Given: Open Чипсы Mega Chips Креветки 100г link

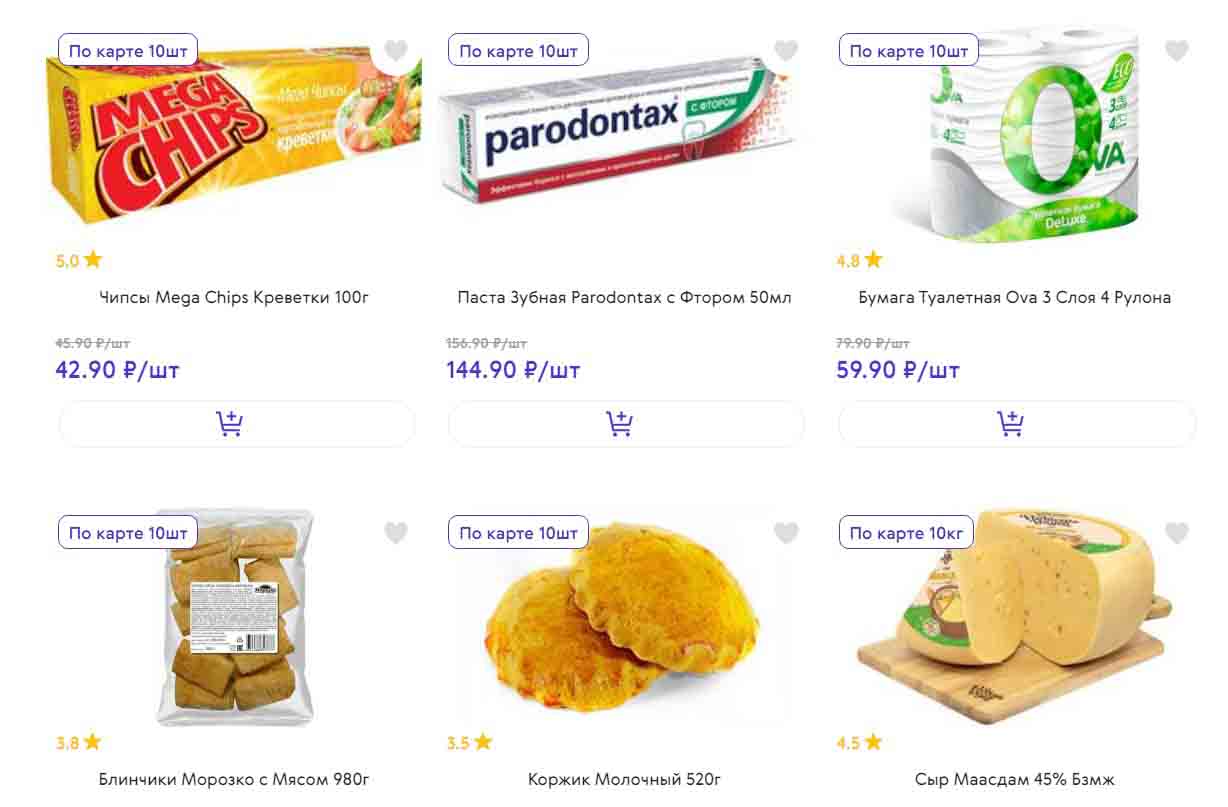Looking at the screenshot, I should [x=235, y=297].
